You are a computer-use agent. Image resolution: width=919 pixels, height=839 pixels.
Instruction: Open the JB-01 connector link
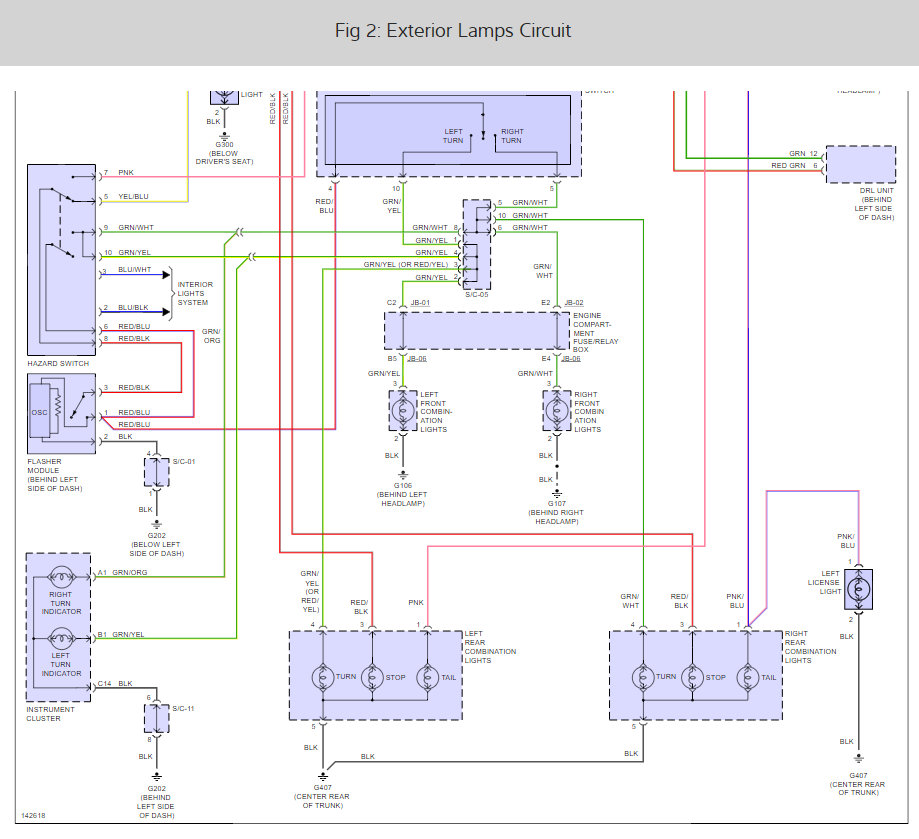point(420,303)
